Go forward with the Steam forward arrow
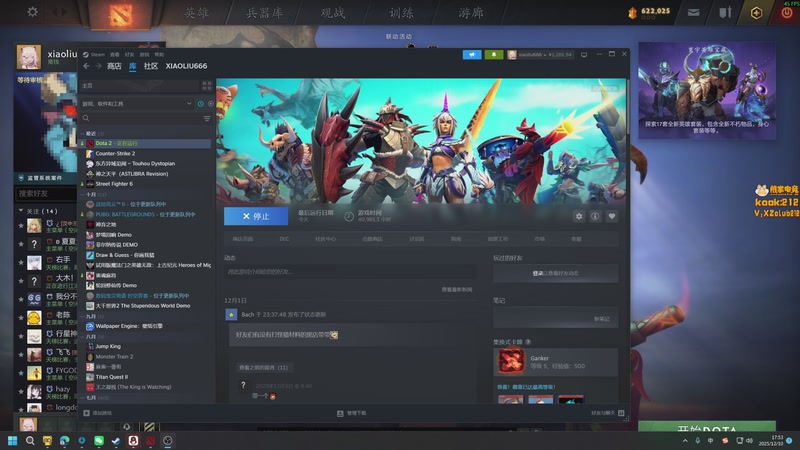Screen dimensions: 800x450 [98, 66]
